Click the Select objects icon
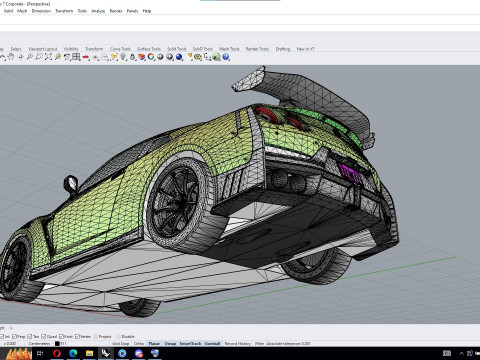The image size is (480, 360). 114,57
